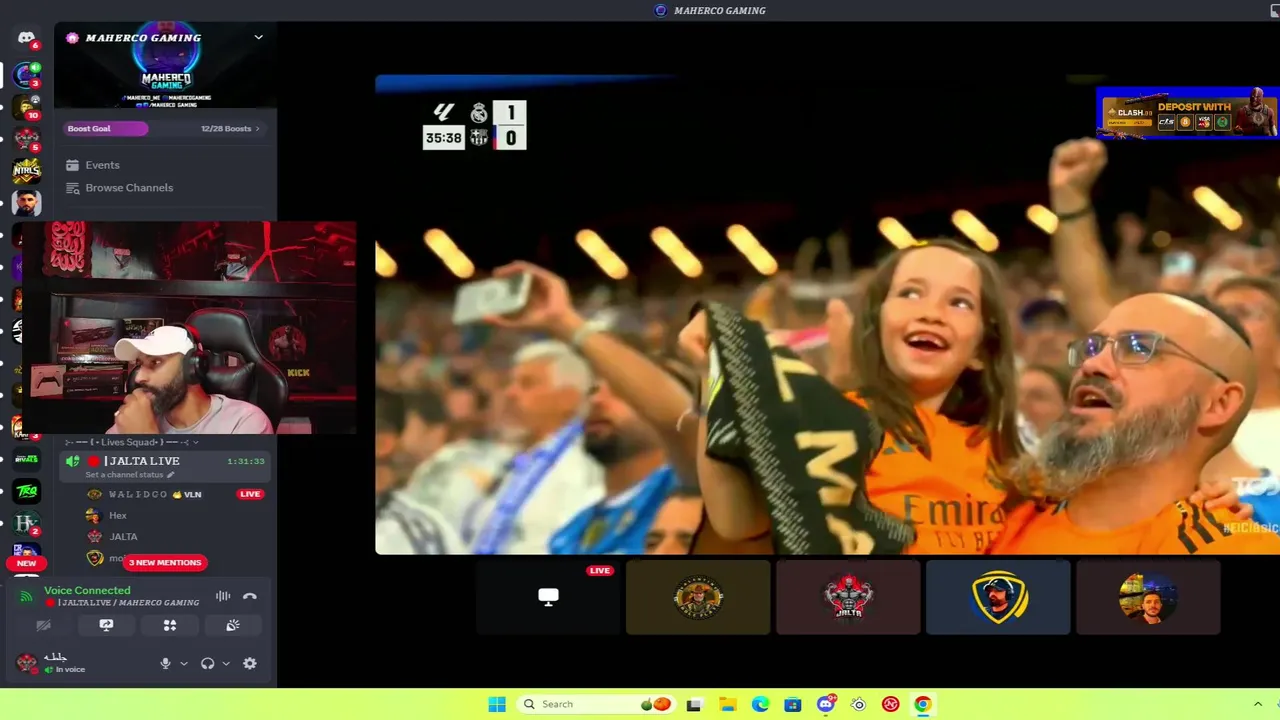Viewport: 1280px width, 720px height.
Task: Disconnect from voice using hang-up icon
Action: 250,596
